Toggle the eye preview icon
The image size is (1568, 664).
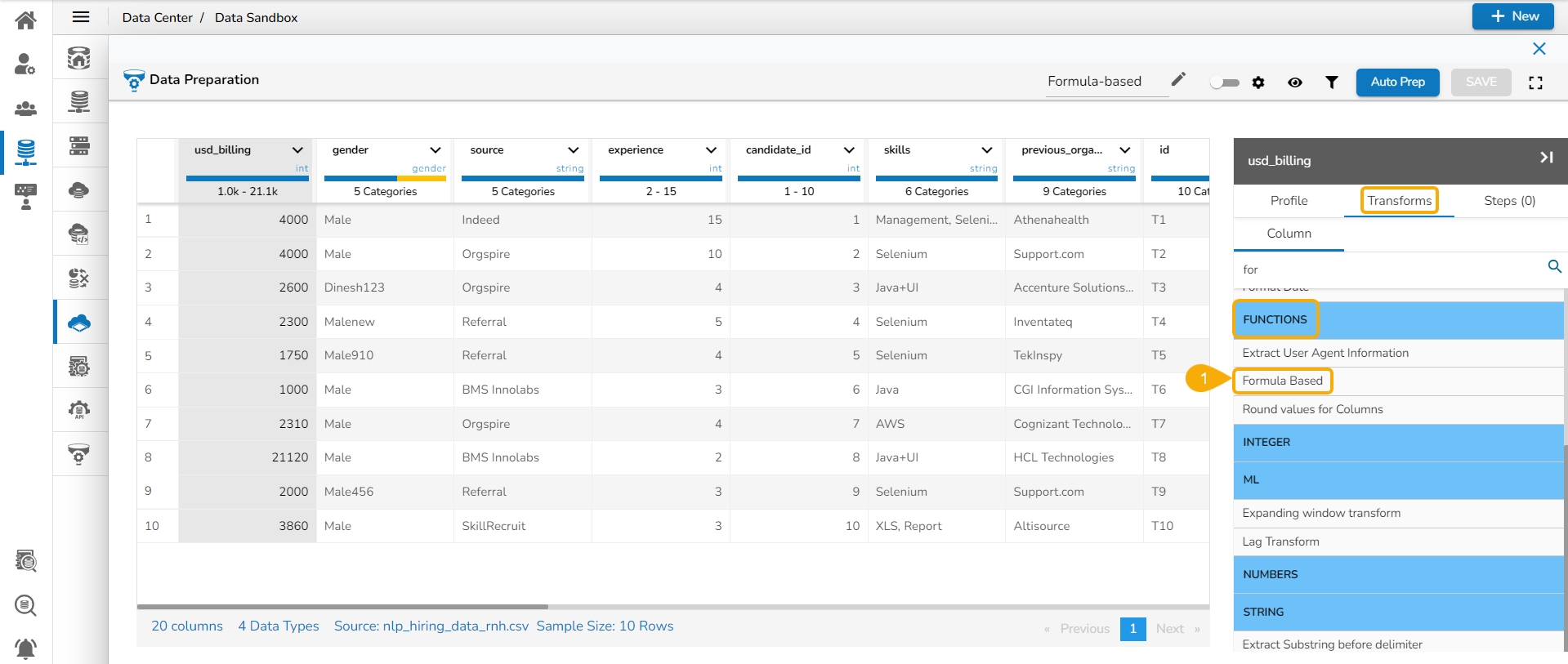(x=1294, y=82)
